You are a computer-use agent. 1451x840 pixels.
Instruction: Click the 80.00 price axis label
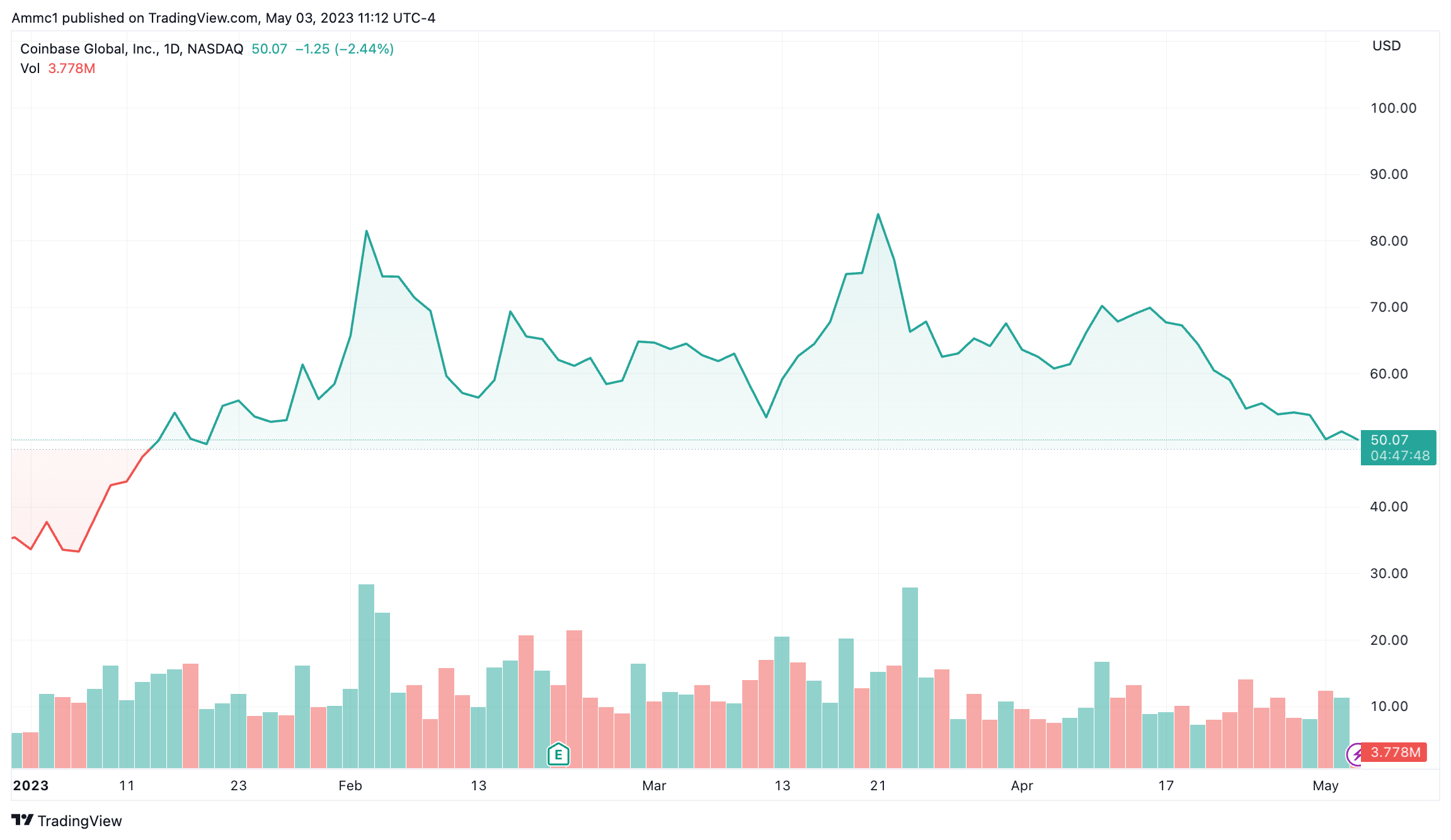1389,241
